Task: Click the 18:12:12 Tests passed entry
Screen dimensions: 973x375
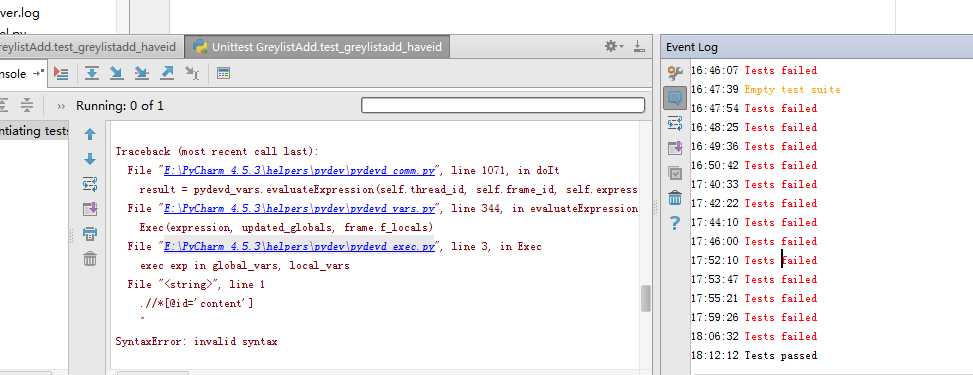Action: 754,355
